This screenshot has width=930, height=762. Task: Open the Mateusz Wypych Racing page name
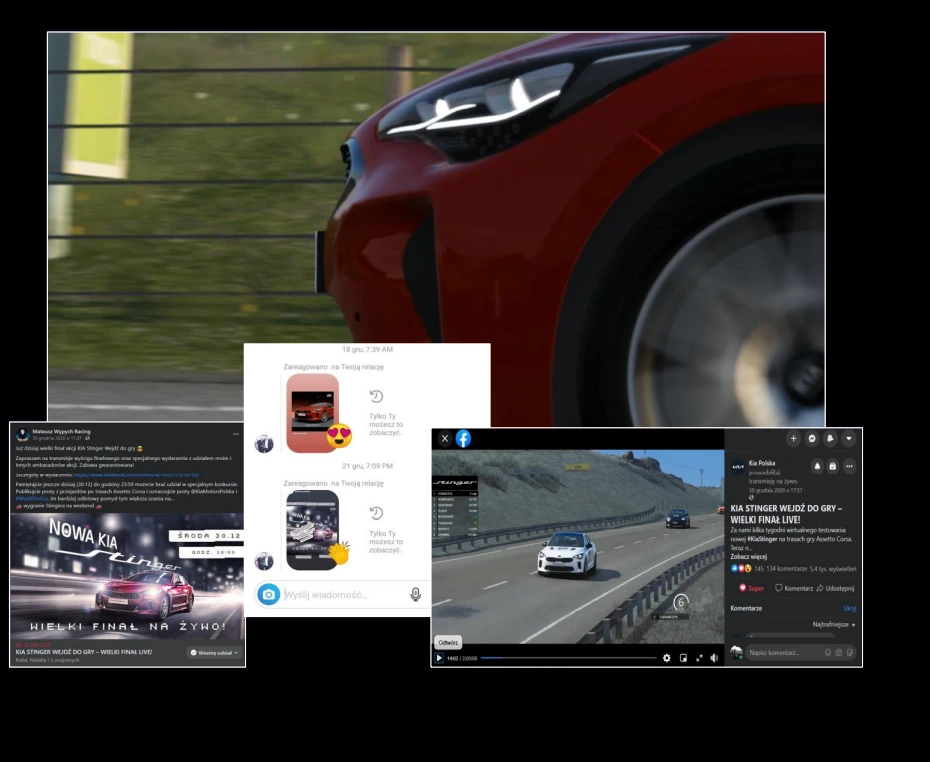pos(61,432)
